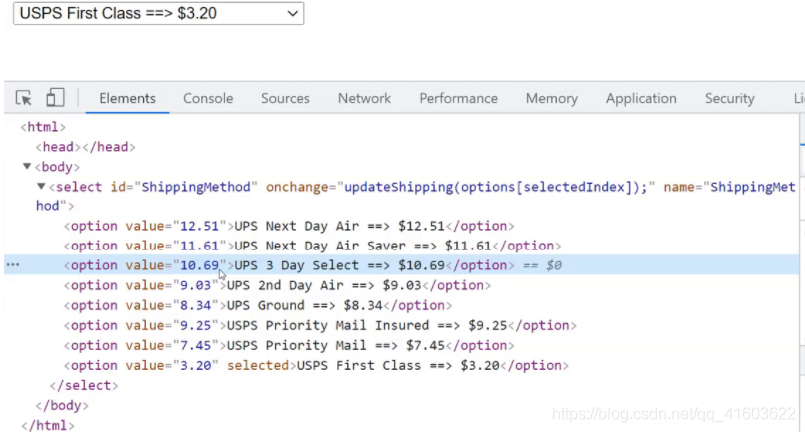
Task: Click the onchange updateShipping attribute value
Action: pos(496,187)
